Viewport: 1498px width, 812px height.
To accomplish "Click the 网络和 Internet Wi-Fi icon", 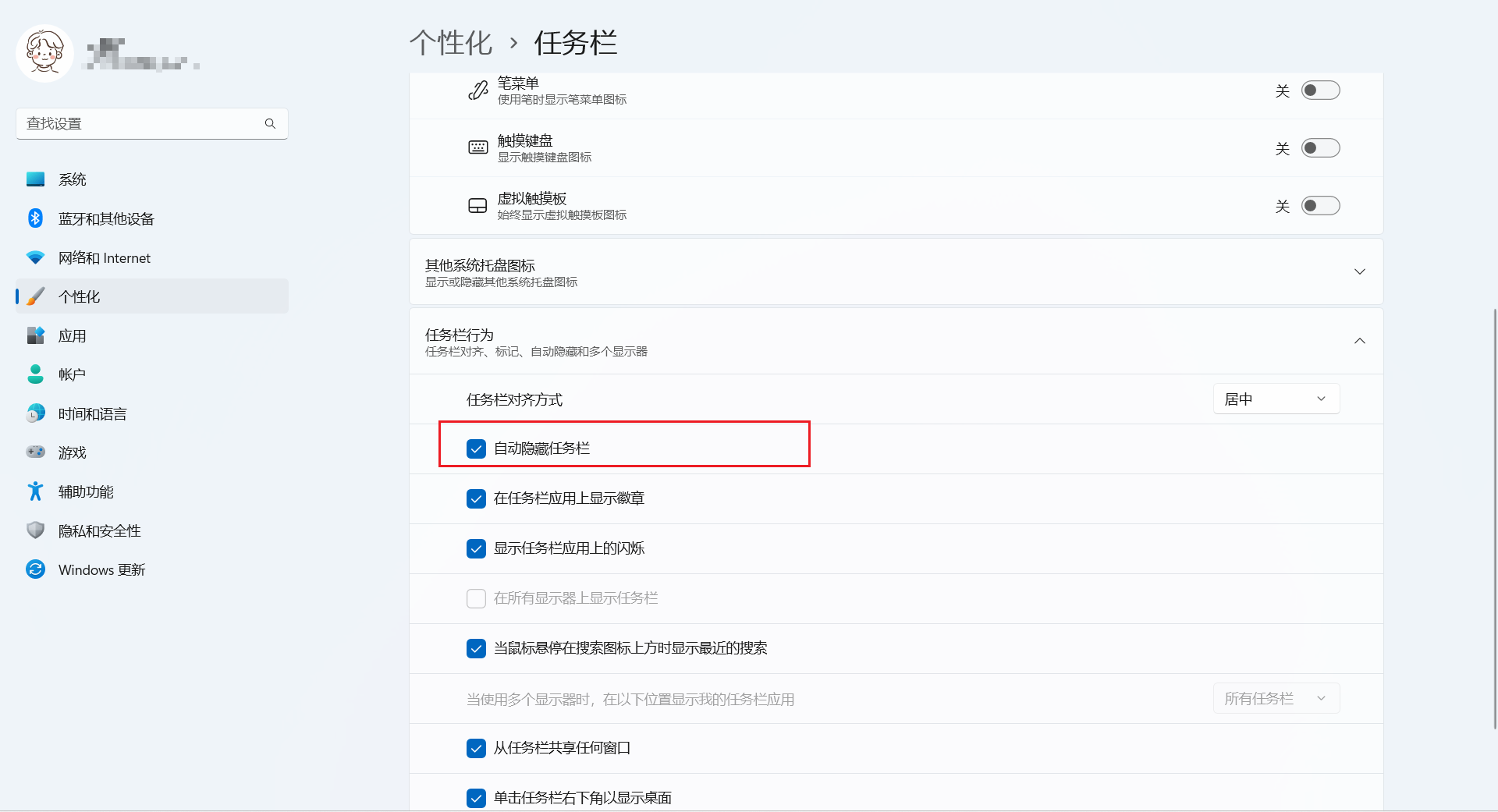I will (35, 257).
